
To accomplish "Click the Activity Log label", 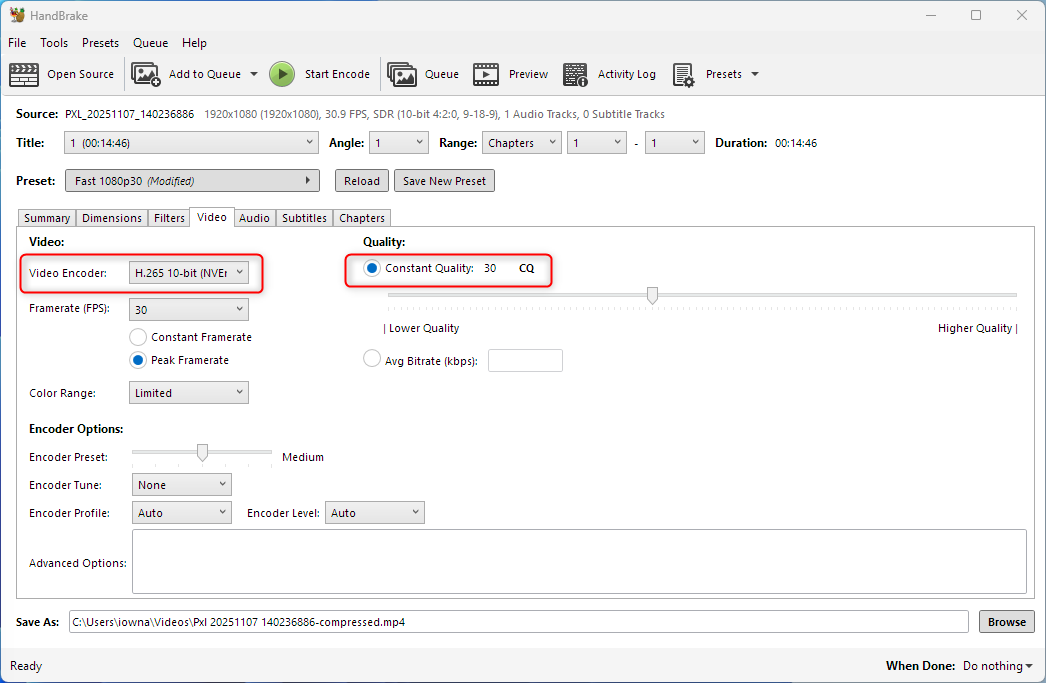I will coord(626,74).
